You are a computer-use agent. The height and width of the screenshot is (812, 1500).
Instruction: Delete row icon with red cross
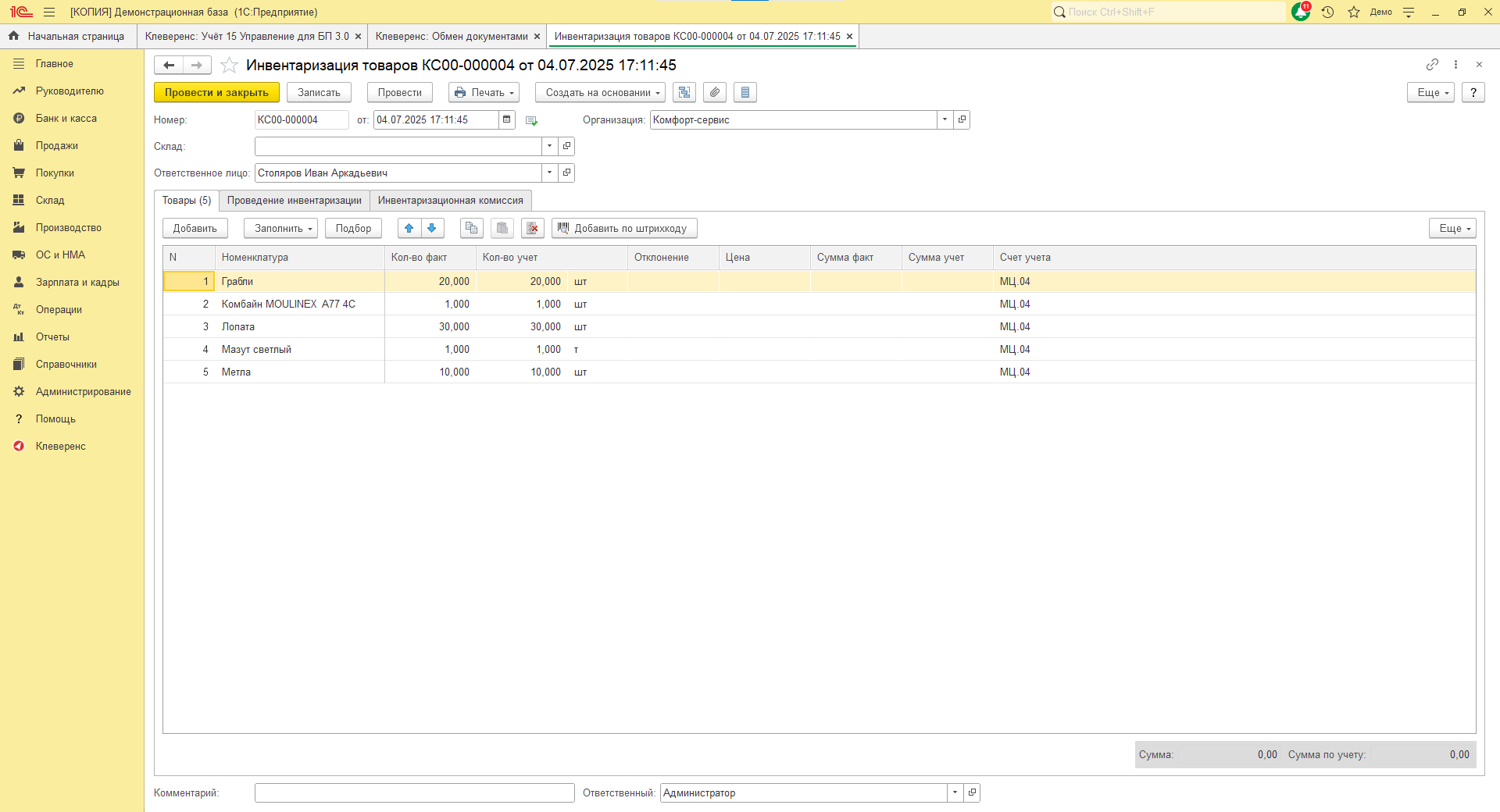tap(533, 228)
